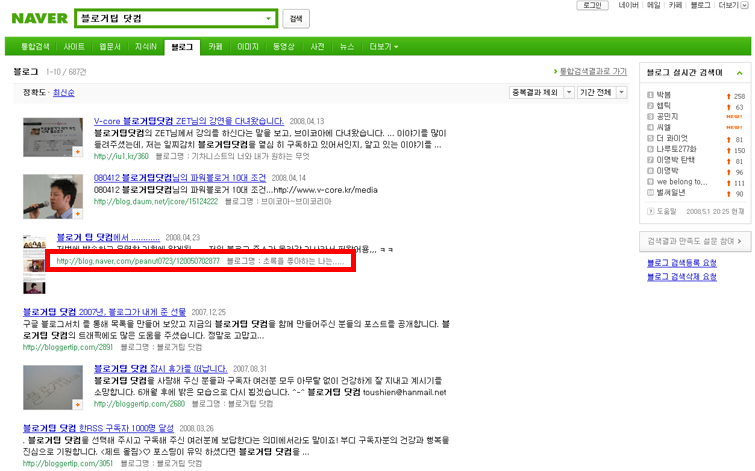This screenshot has width=755, height=471.
Task: Click trending keyword we belong to...
Action: [x=682, y=182]
